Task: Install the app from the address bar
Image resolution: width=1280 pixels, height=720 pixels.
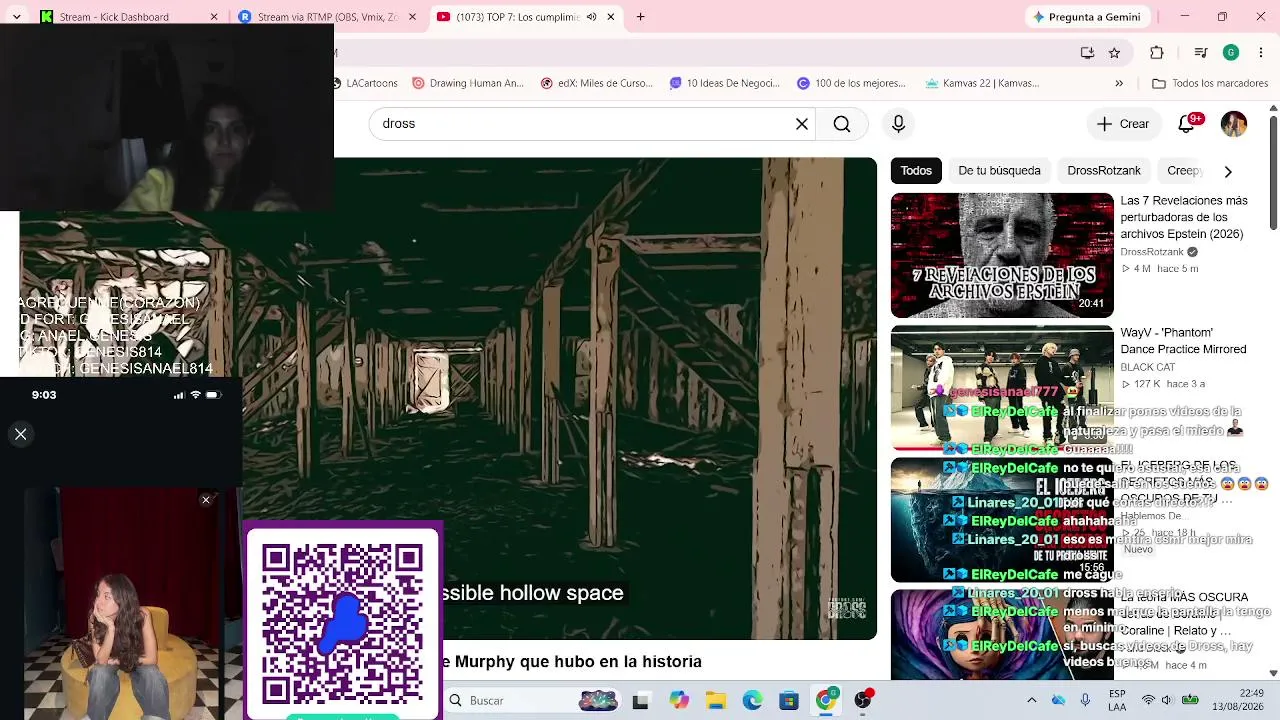Action: pyautogui.click(x=1087, y=53)
